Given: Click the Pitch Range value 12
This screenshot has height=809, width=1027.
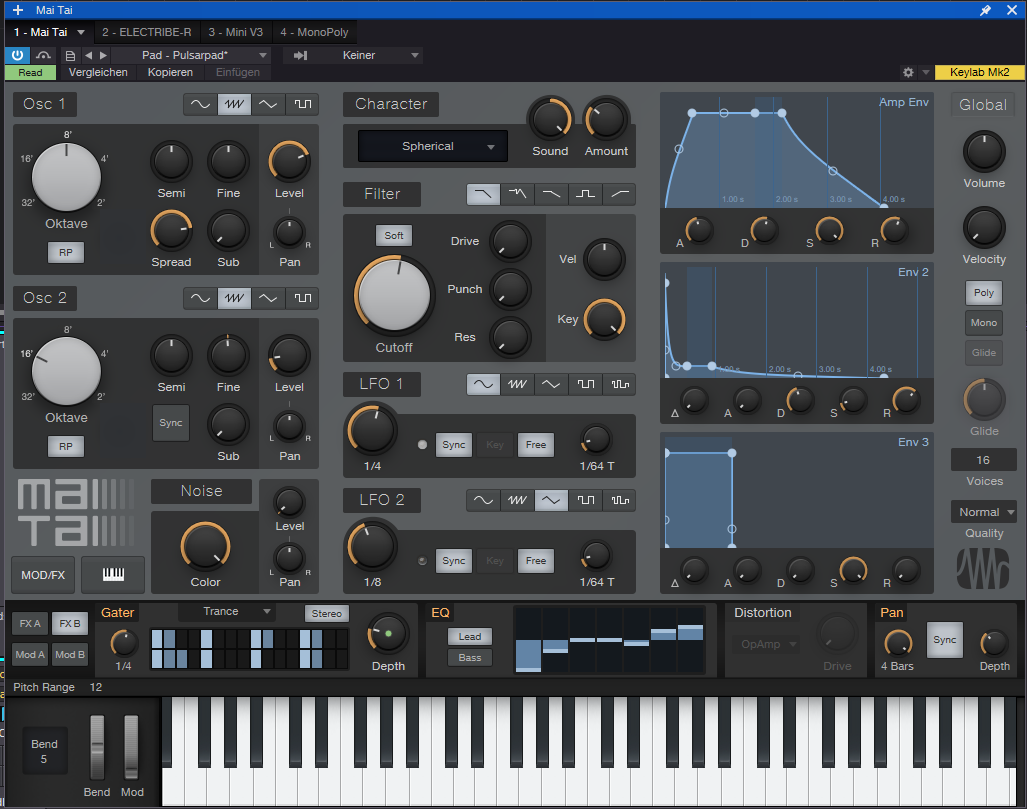Looking at the screenshot, I should coord(96,687).
